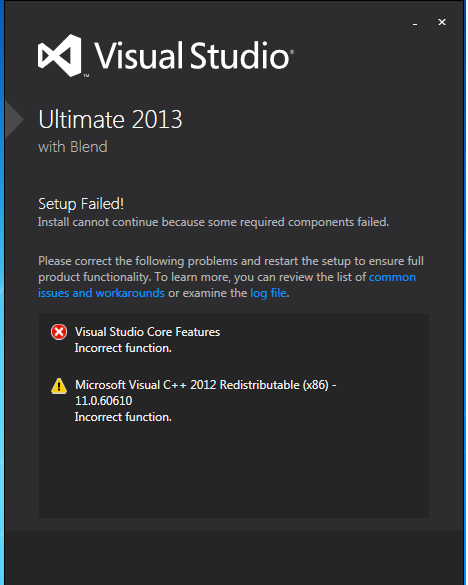
Task: Close the setup window with the X
Action: coord(442,22)
